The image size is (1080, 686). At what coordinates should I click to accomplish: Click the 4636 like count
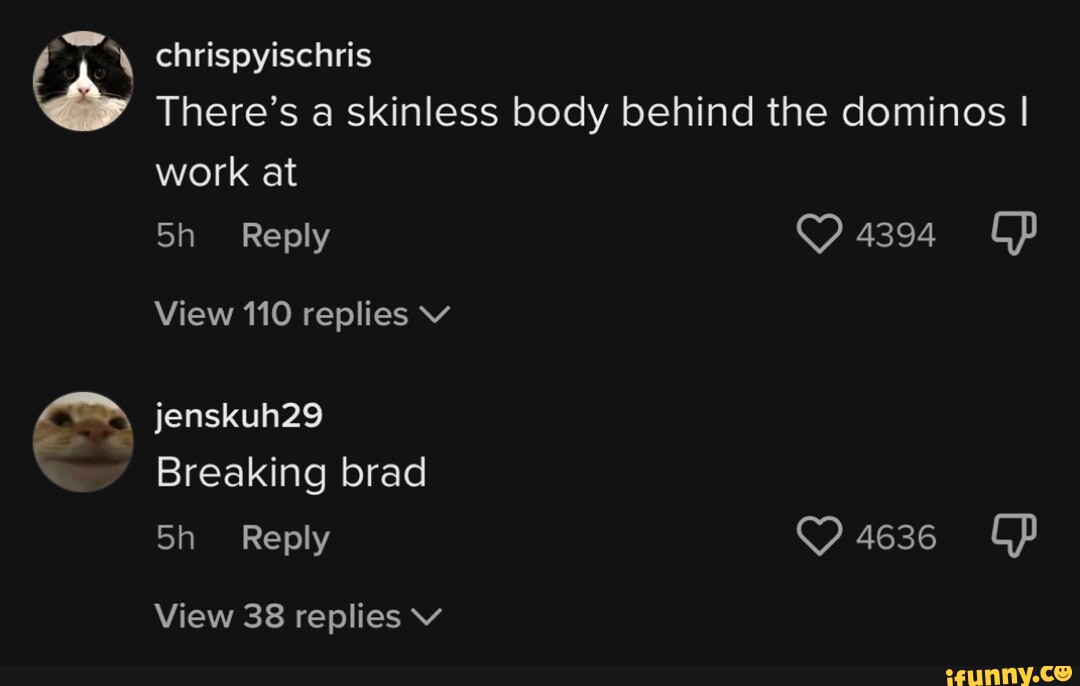[x=896, y=538]
